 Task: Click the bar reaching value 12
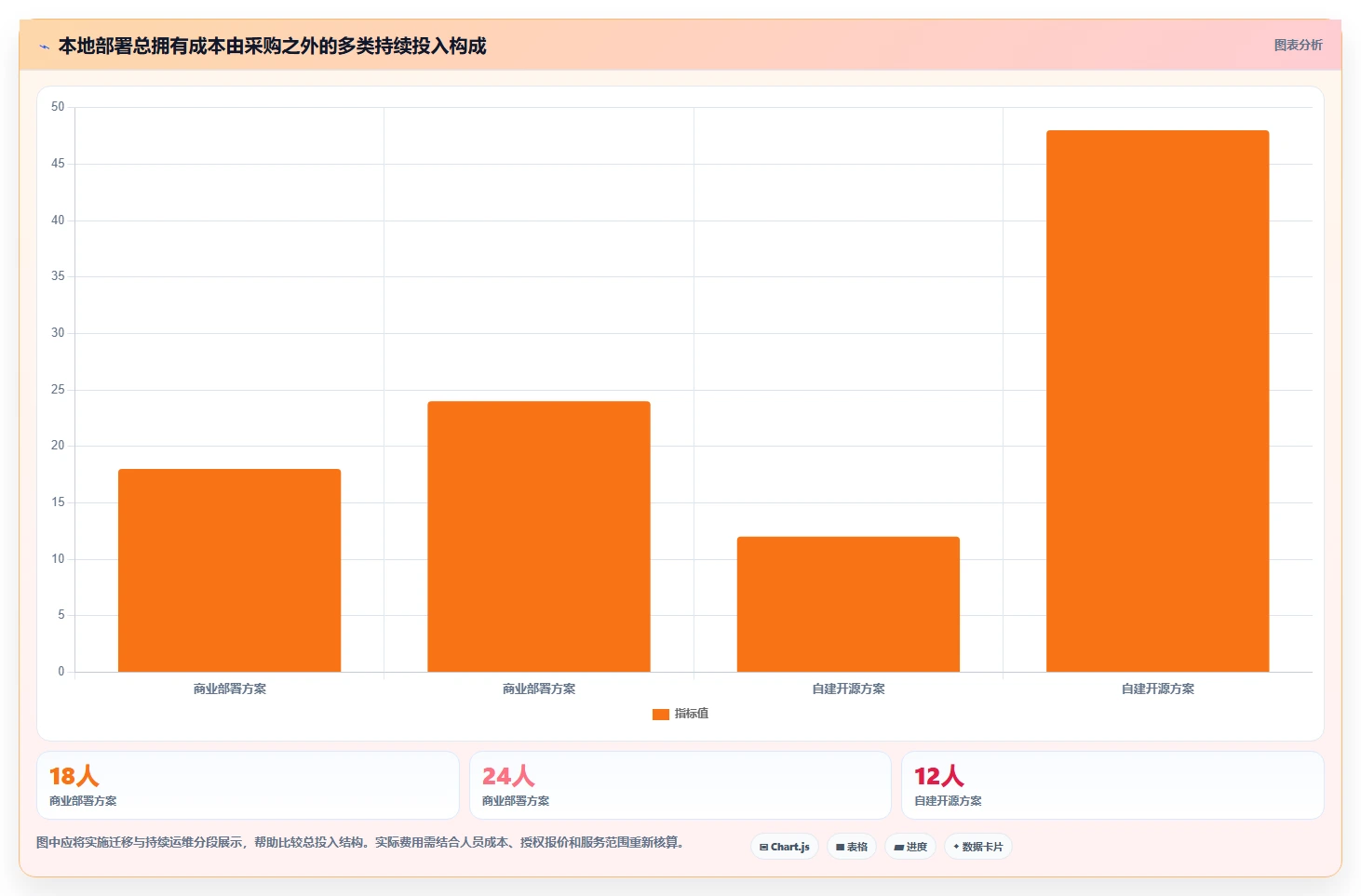(848, 604)
